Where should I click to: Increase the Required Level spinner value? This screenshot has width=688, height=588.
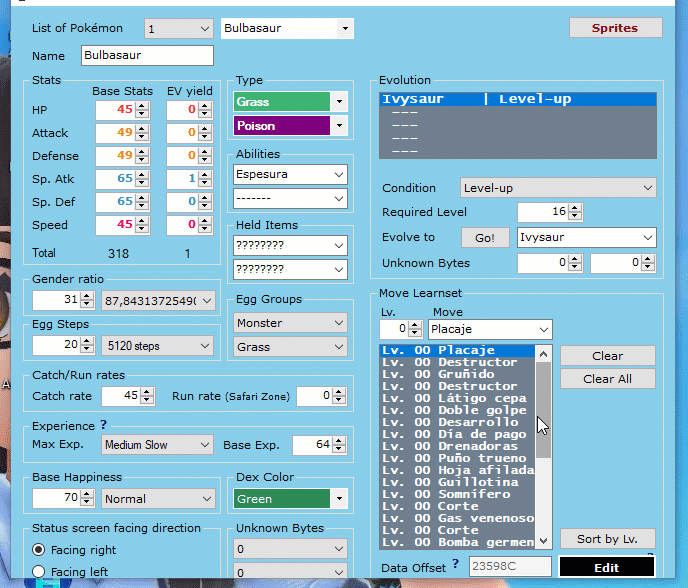pos(576,208)
